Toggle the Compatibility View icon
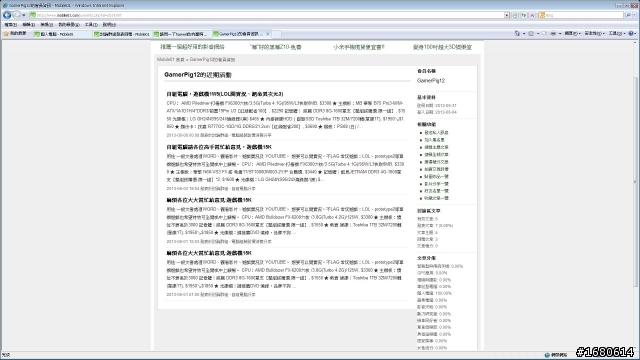This screenshot has width=640, height=360. coord(515,15)
